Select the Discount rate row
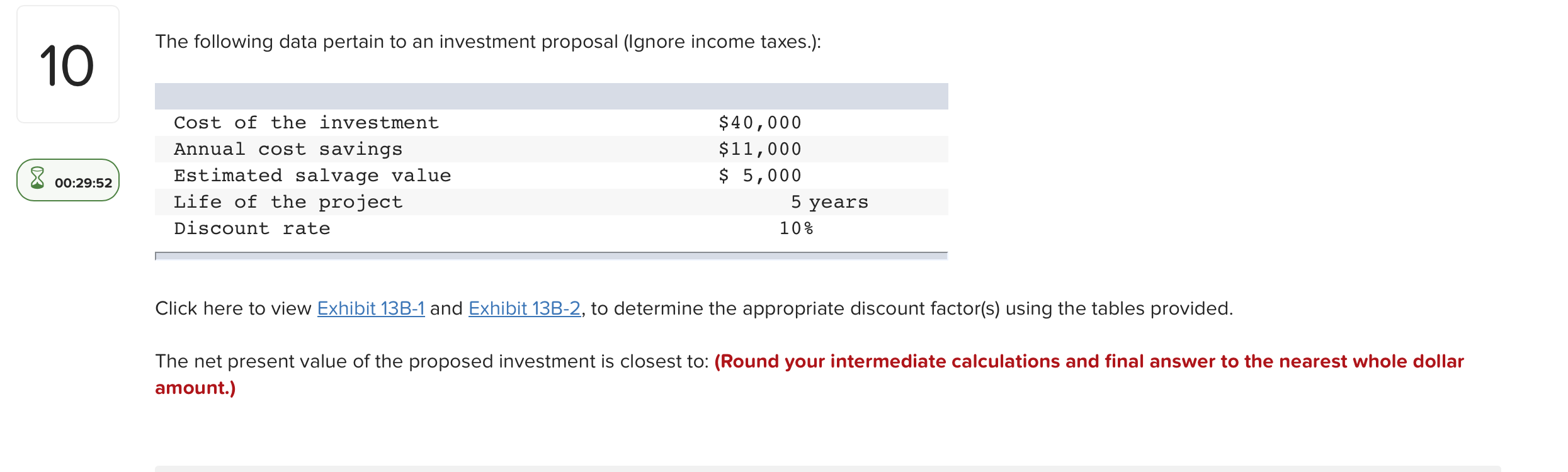The width and height of the screenshot is (1568, 472). tap(252, 228)
